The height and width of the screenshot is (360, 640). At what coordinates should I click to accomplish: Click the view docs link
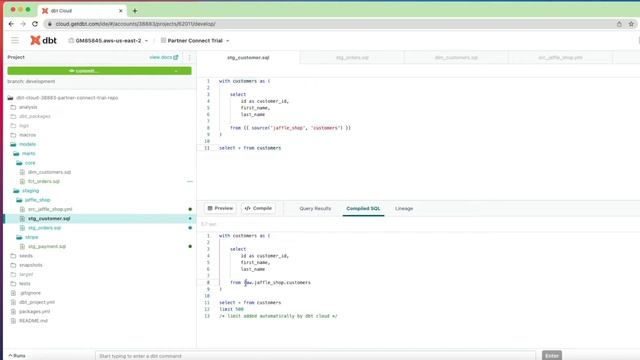coord(164,57)
